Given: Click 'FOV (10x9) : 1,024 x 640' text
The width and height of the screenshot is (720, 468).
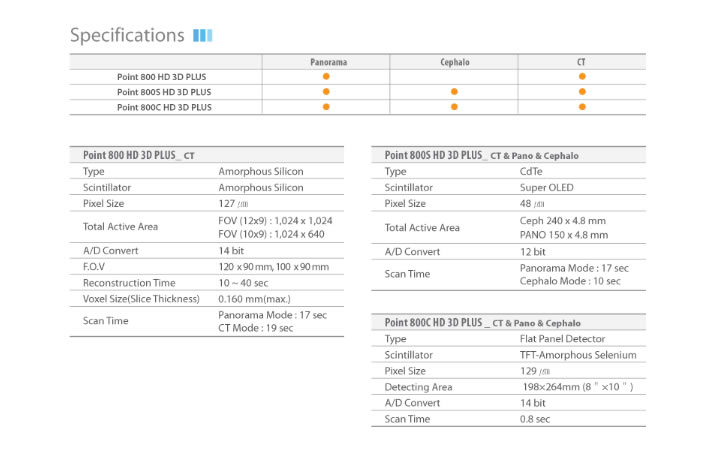Looking at the screenshot, I should click(271, 234).
